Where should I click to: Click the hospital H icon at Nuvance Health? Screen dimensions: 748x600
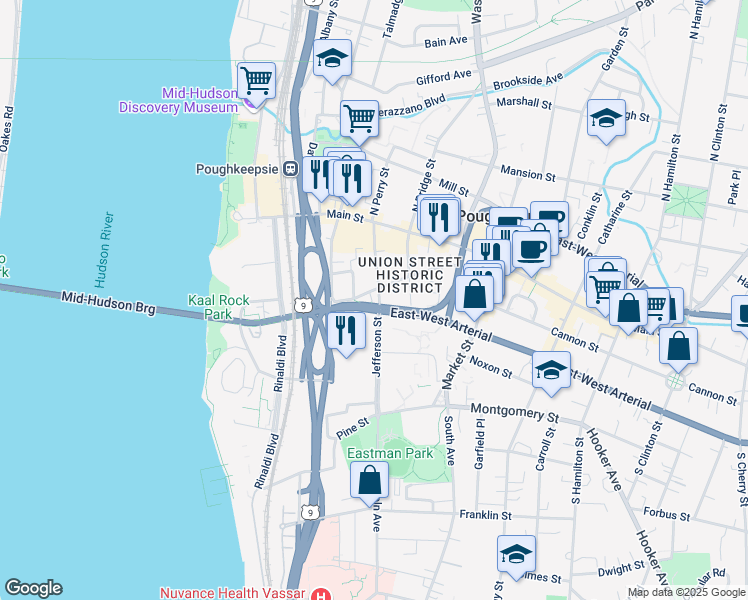(x=321, y=595)
